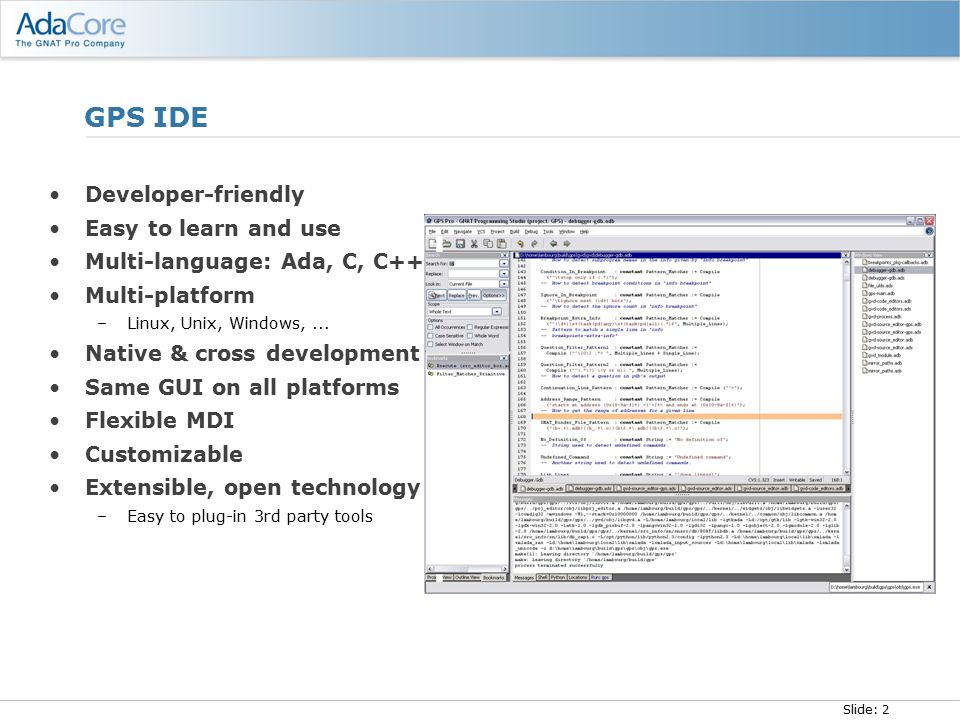The image size is (960, 720).
Task: Open the Help menu
Action: pos(585,231)
